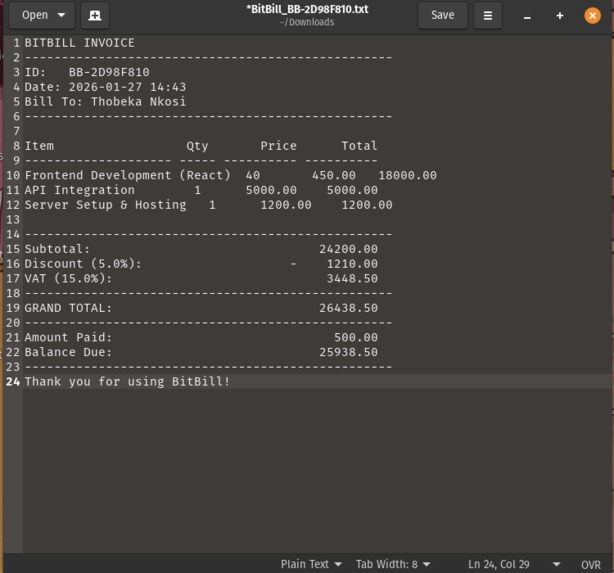Click the Qty column header
The height and width of the screenshot is (573, 614).
[197, 146]
